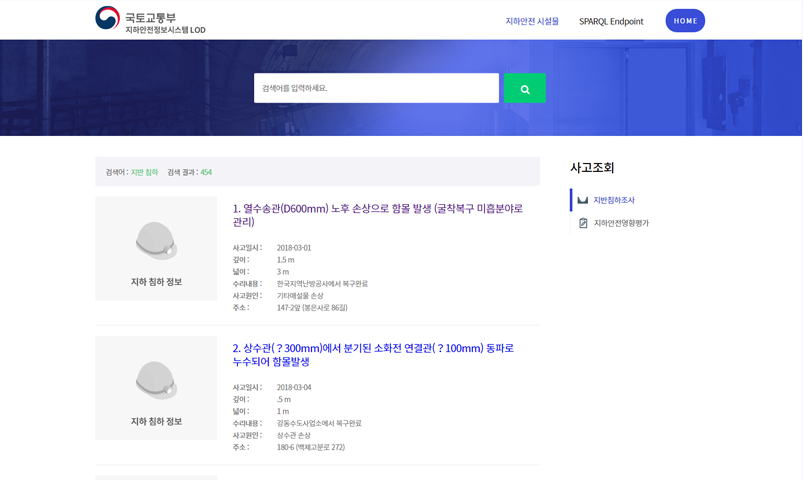Screen dimensions: 803x480
Task: Click 지하 침하 정보 label of result 2
Action: click(x=156, y=421)
